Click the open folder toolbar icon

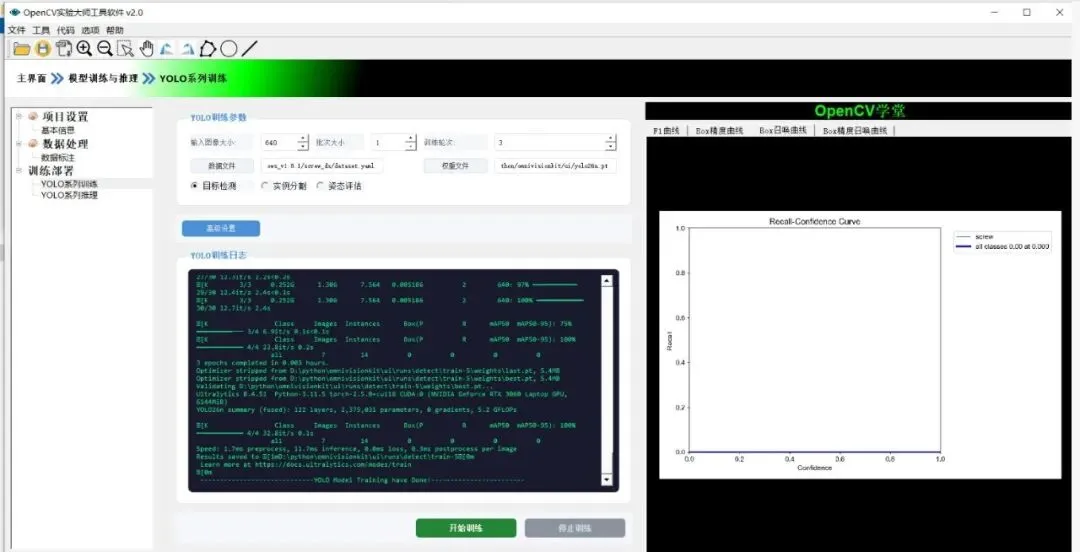point(22,48)
